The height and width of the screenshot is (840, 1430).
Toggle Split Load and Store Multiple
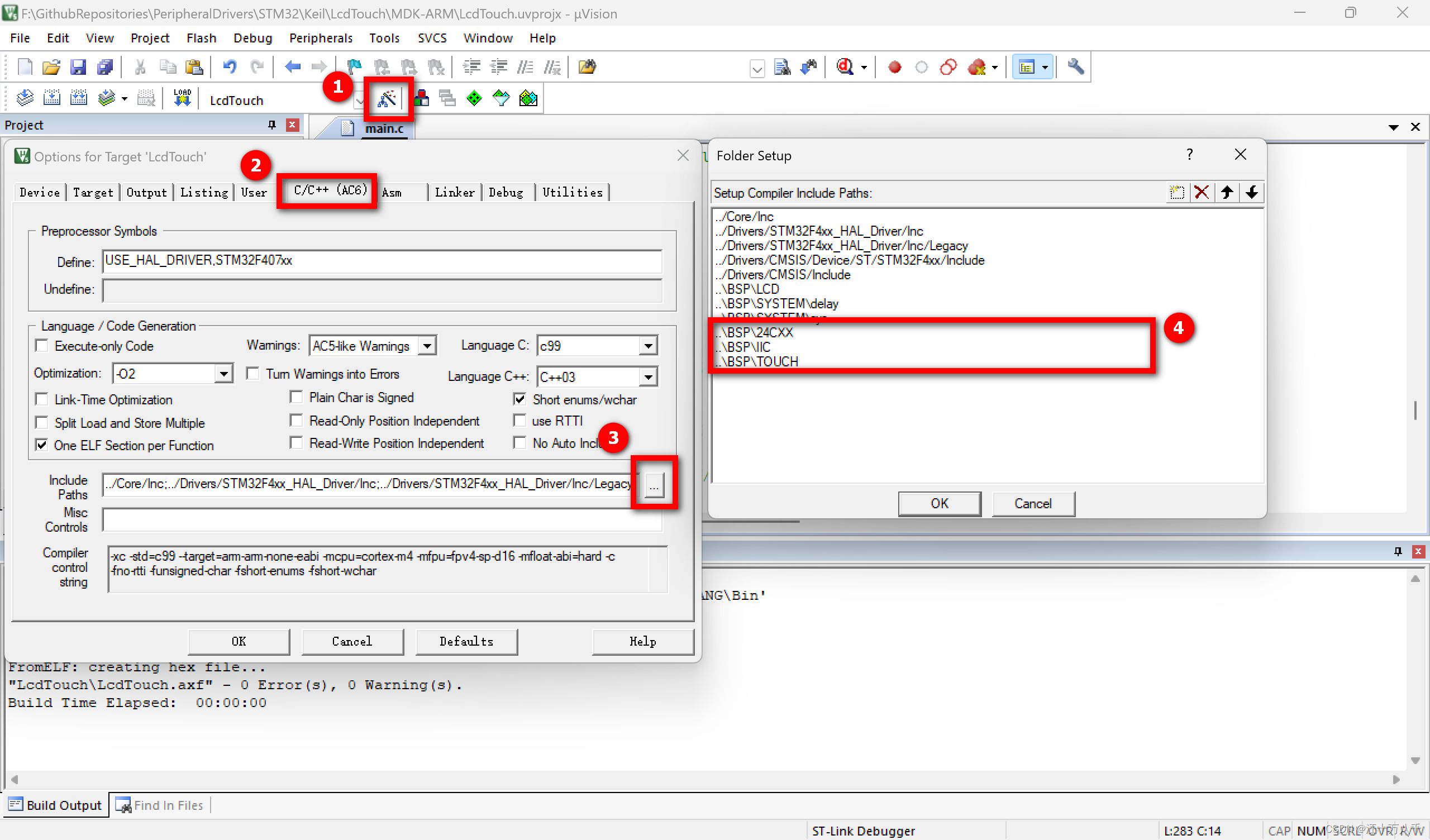(x=41, y=422)
